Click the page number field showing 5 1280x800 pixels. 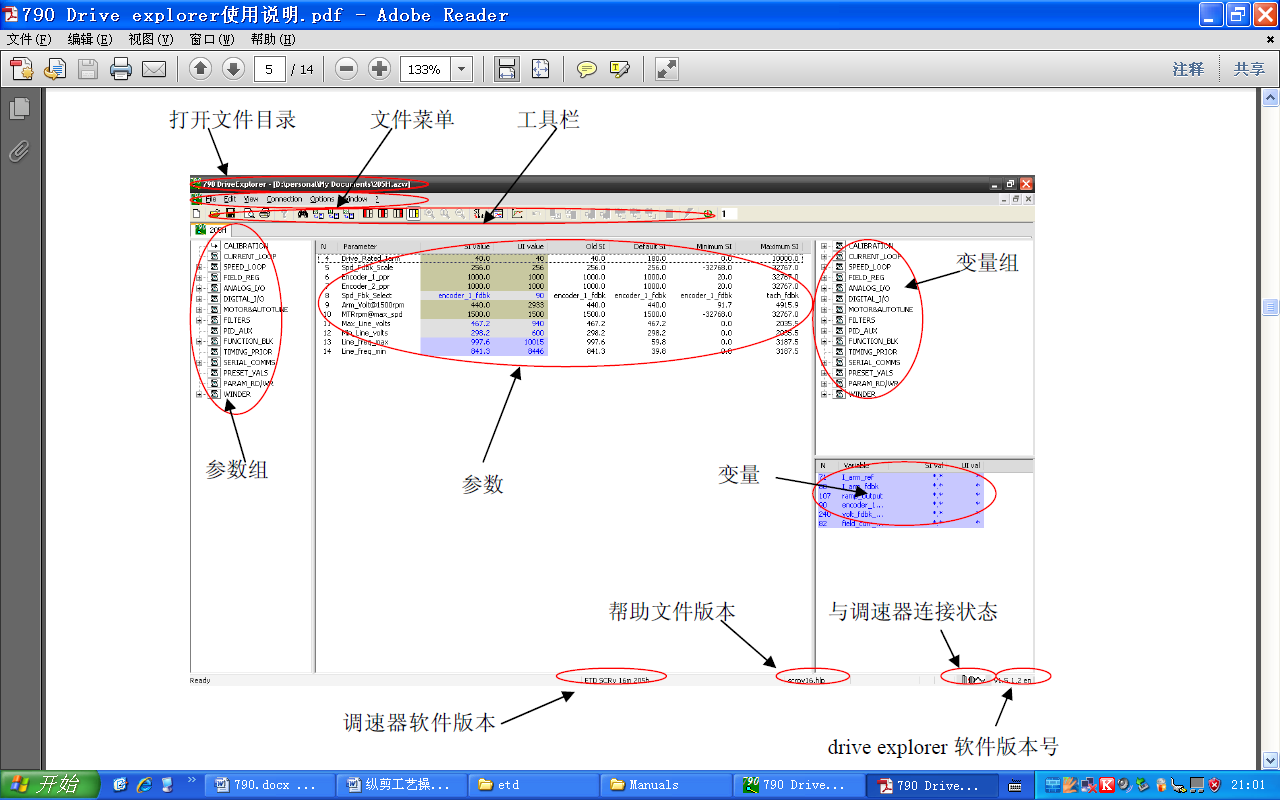pos(270,69)
